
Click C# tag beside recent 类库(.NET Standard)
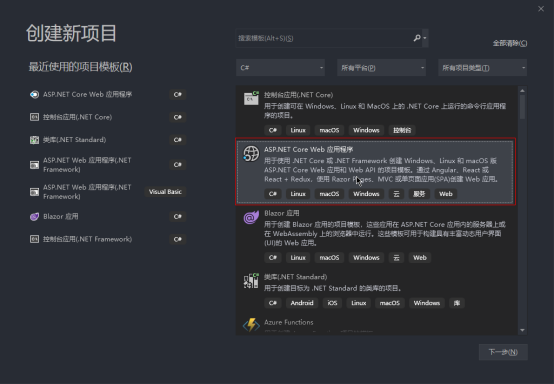point(177,140)
